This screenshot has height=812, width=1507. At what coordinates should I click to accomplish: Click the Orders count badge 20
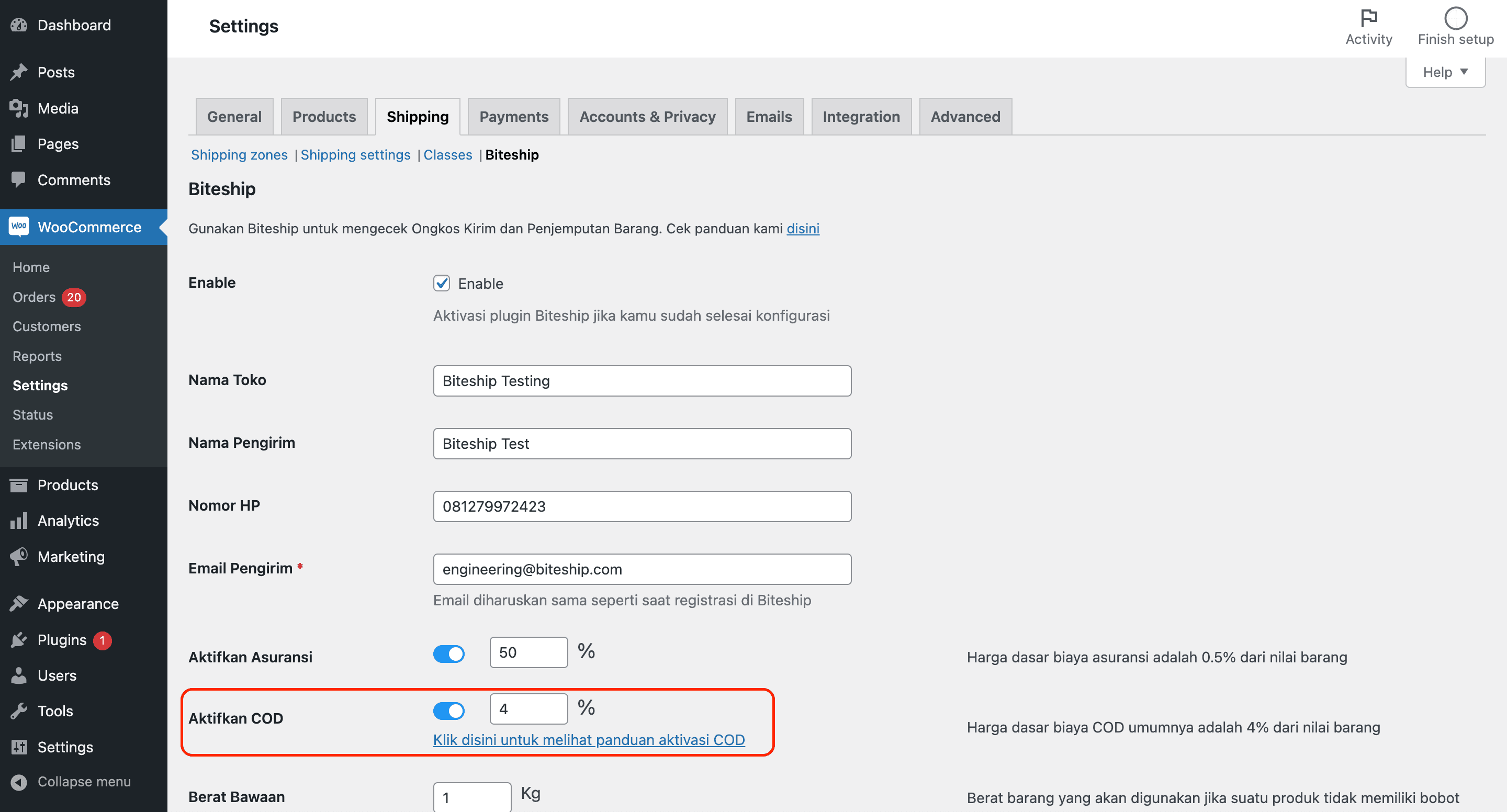click(74, 297)
